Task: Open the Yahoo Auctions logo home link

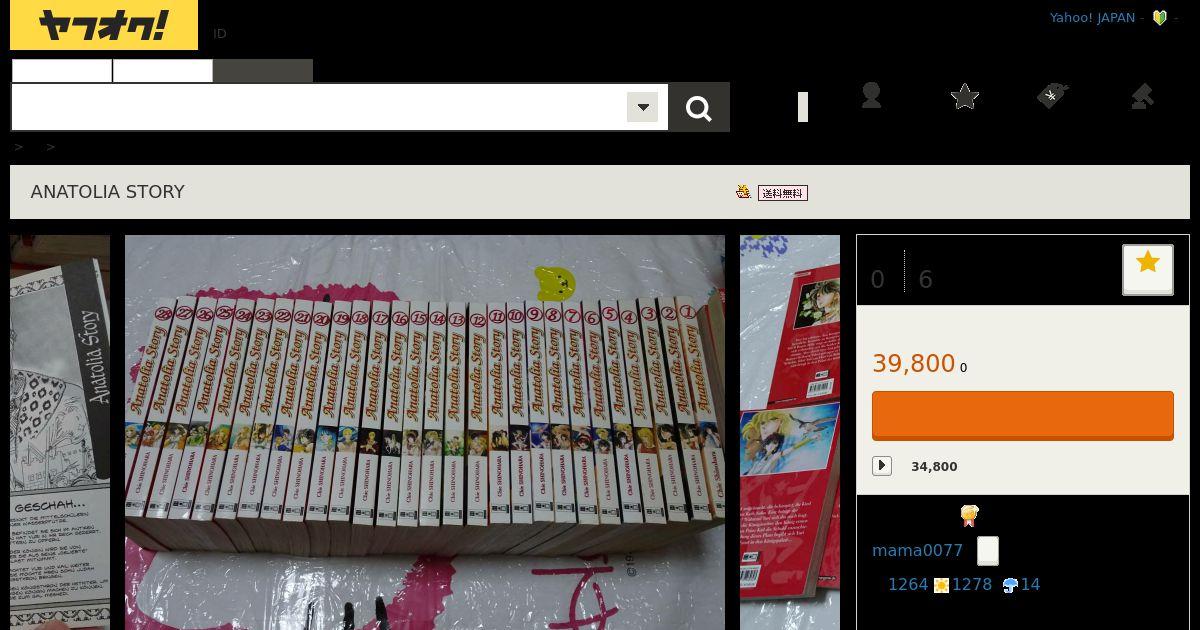Action: (x=104, y=25)
